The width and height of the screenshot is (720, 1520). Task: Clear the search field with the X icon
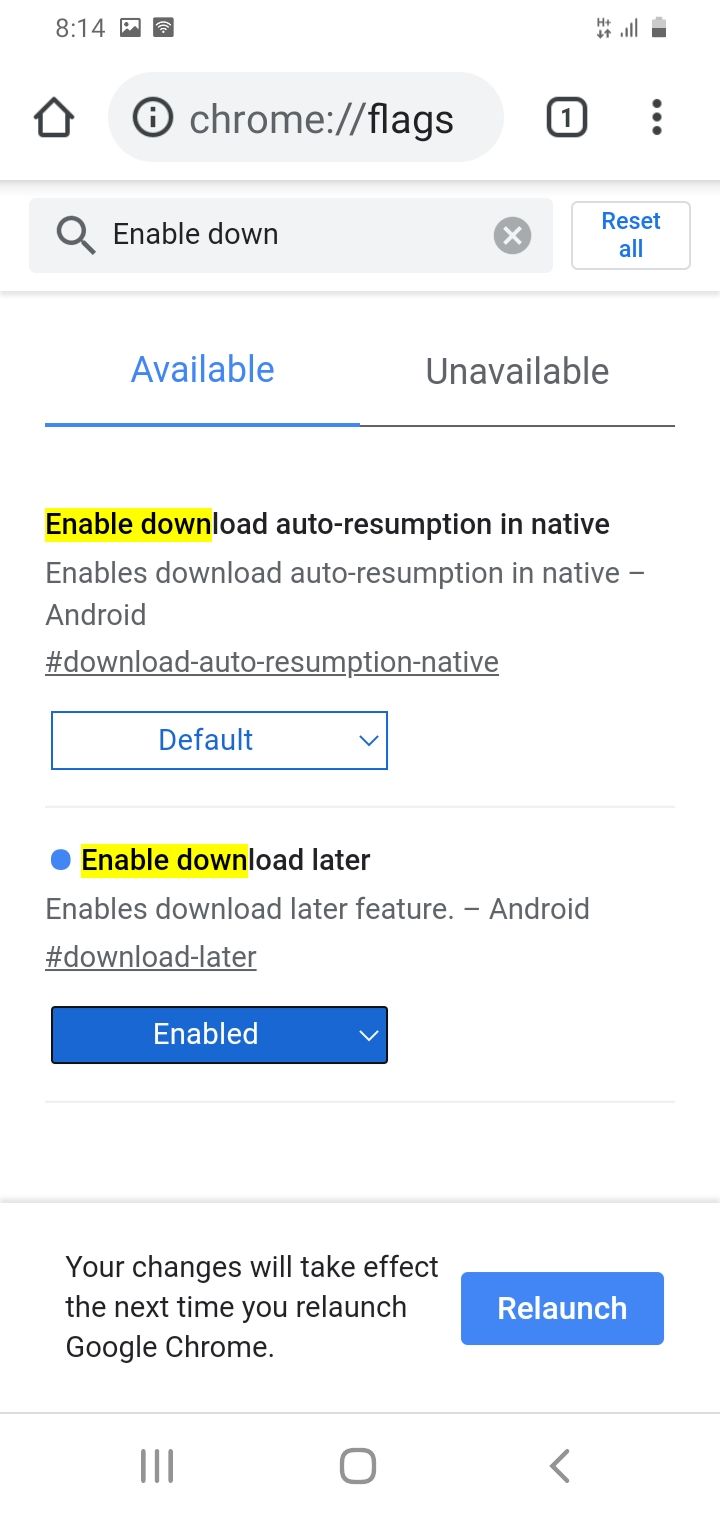[512, 235]
